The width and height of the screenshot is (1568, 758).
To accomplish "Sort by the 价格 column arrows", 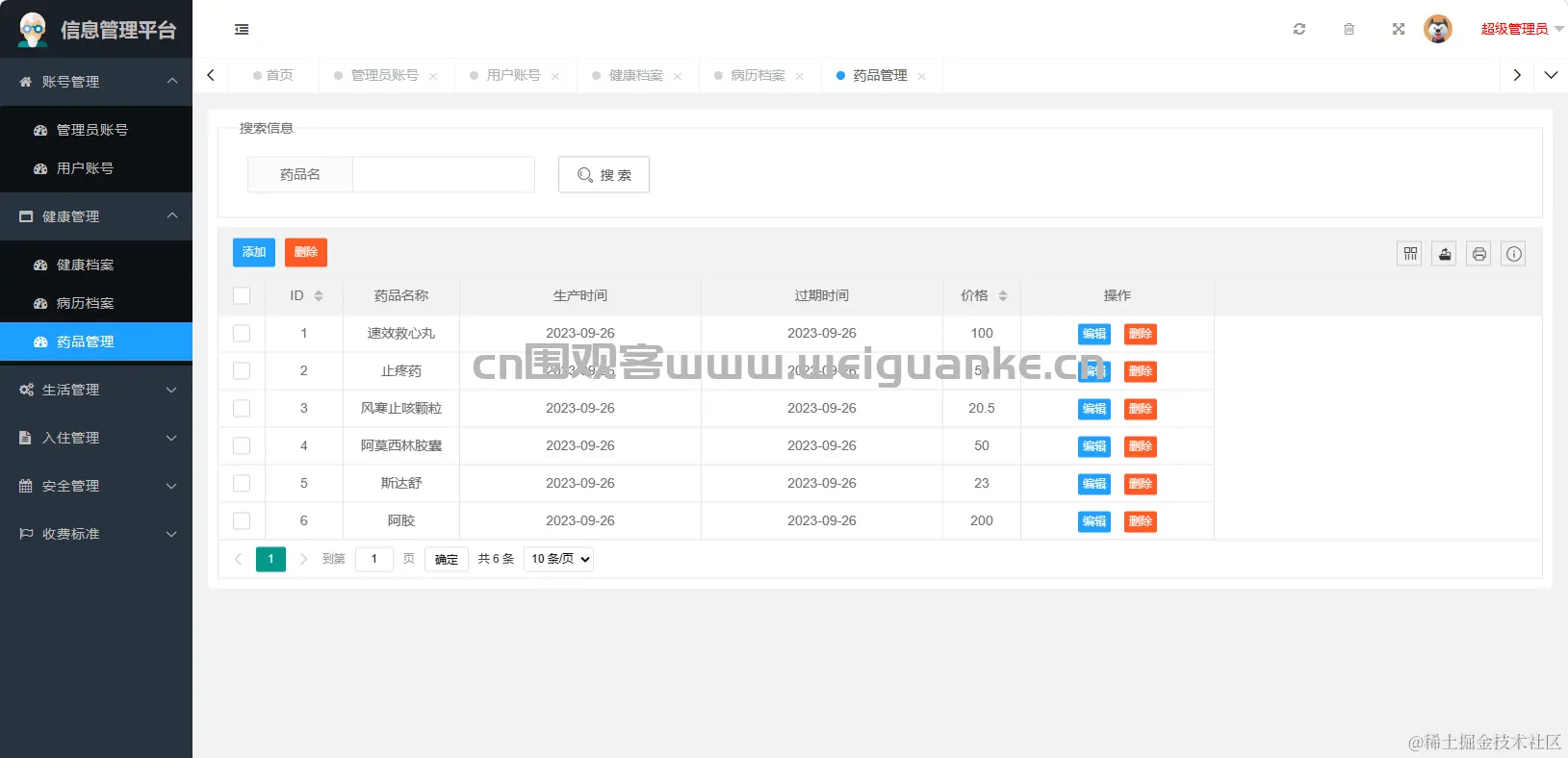I will [x=1003, y=296].
